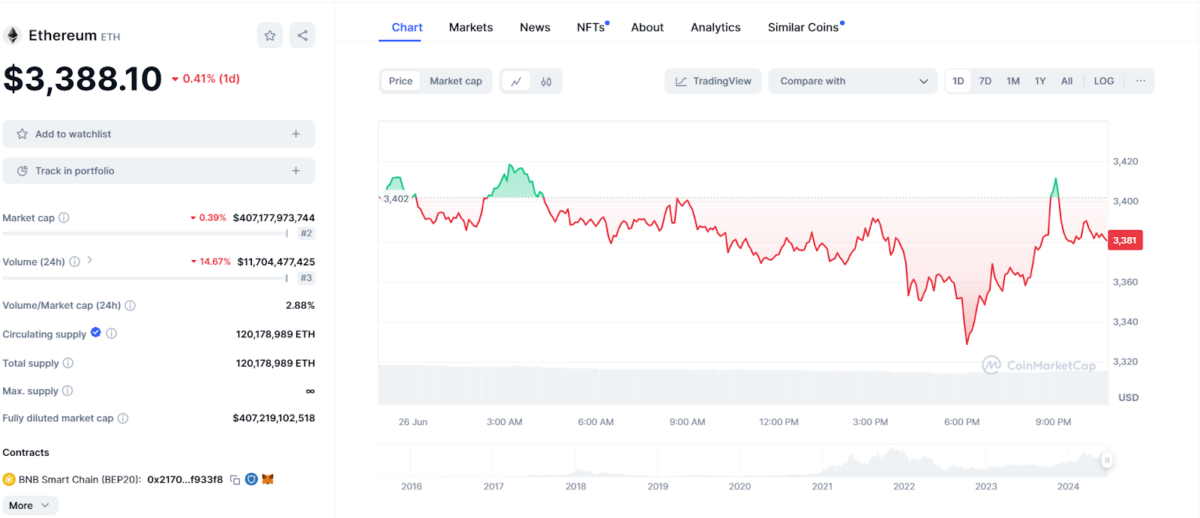Click the #3 volume rank badge
The width and height of the screenshot is (1200, 518).
click(306, 278)
